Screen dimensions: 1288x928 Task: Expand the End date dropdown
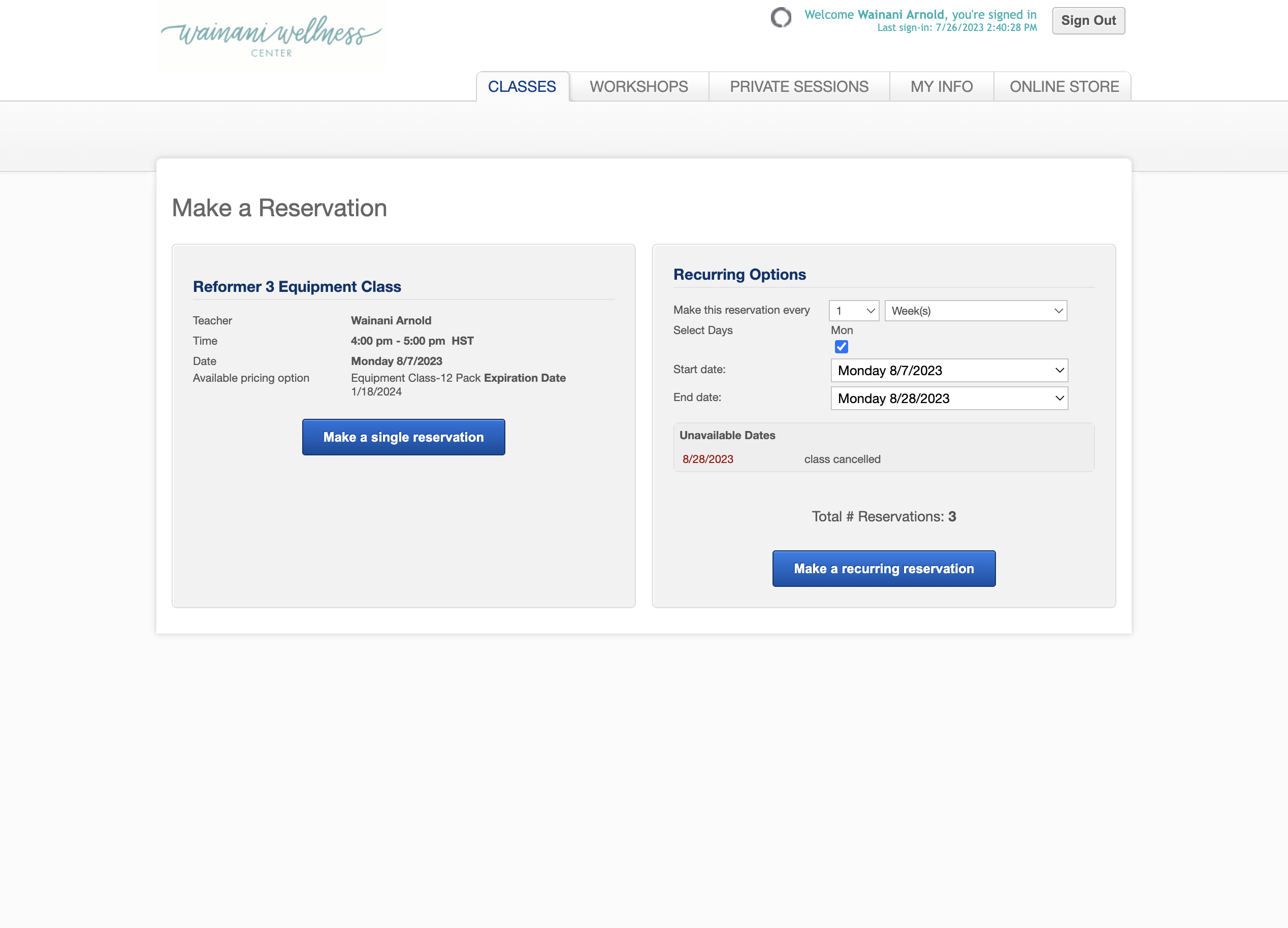949,399
